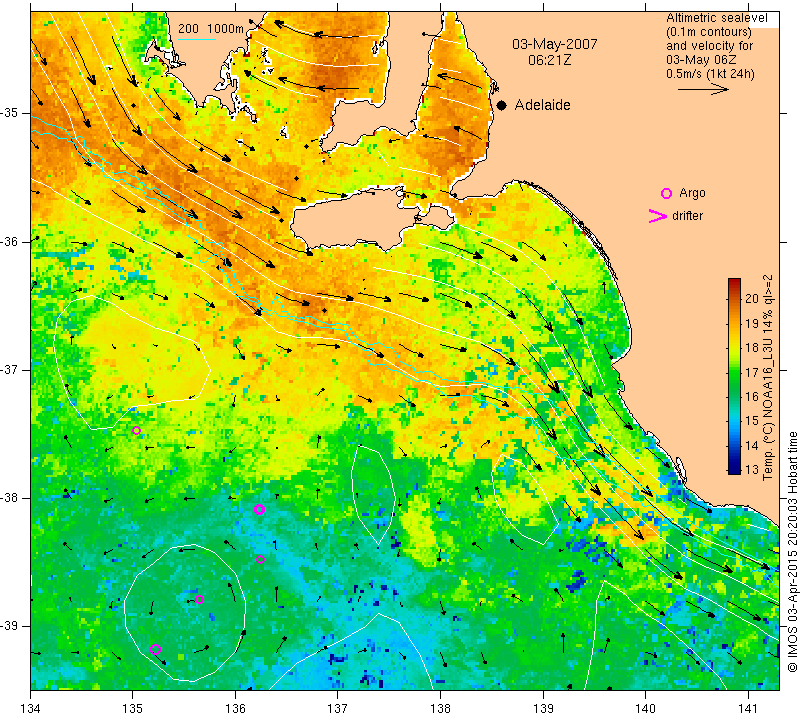
Task: Click the date text '03-May-2007'
Action: point(555,44)
